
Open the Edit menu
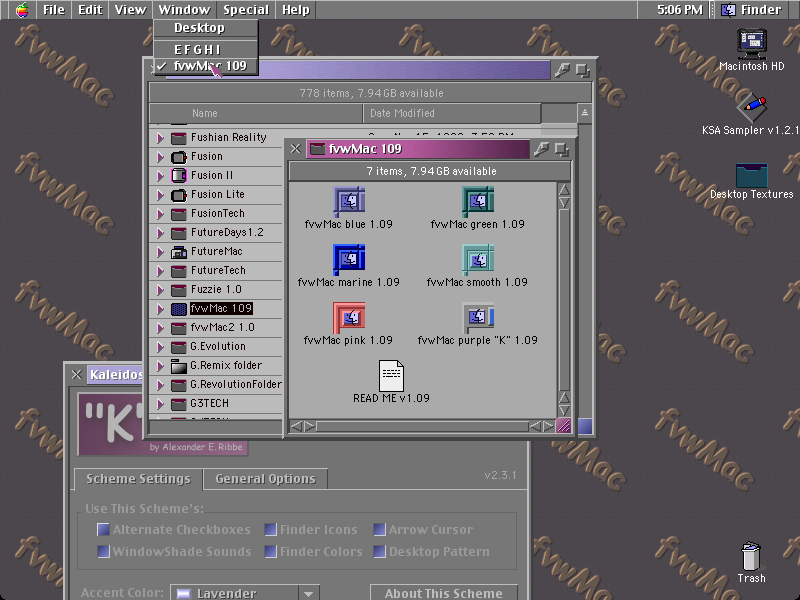click(90, 10)
